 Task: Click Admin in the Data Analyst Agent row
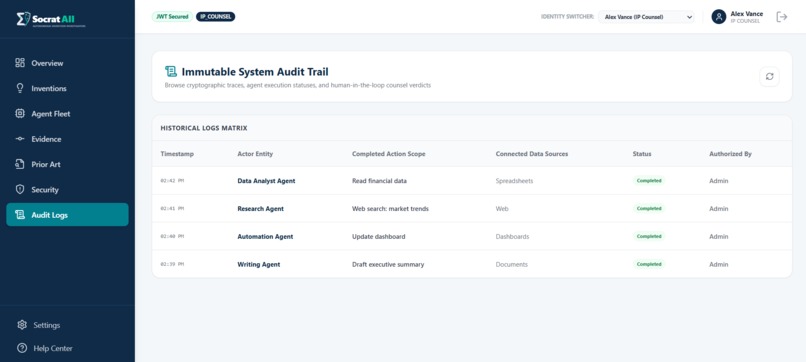tap(719, 180)
